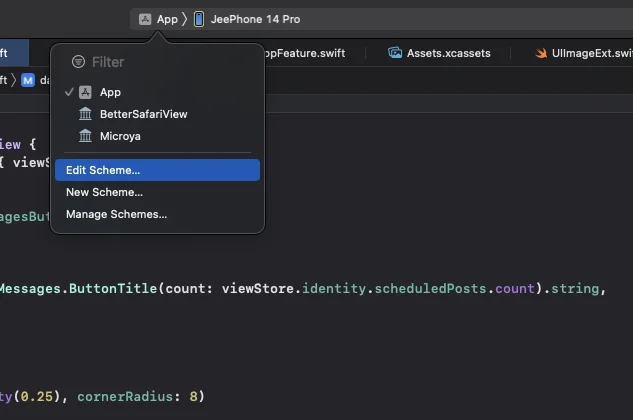Choose New Scheme... from the menu
The width and height of the screenshot is (633, 420).
pos(104,192)
